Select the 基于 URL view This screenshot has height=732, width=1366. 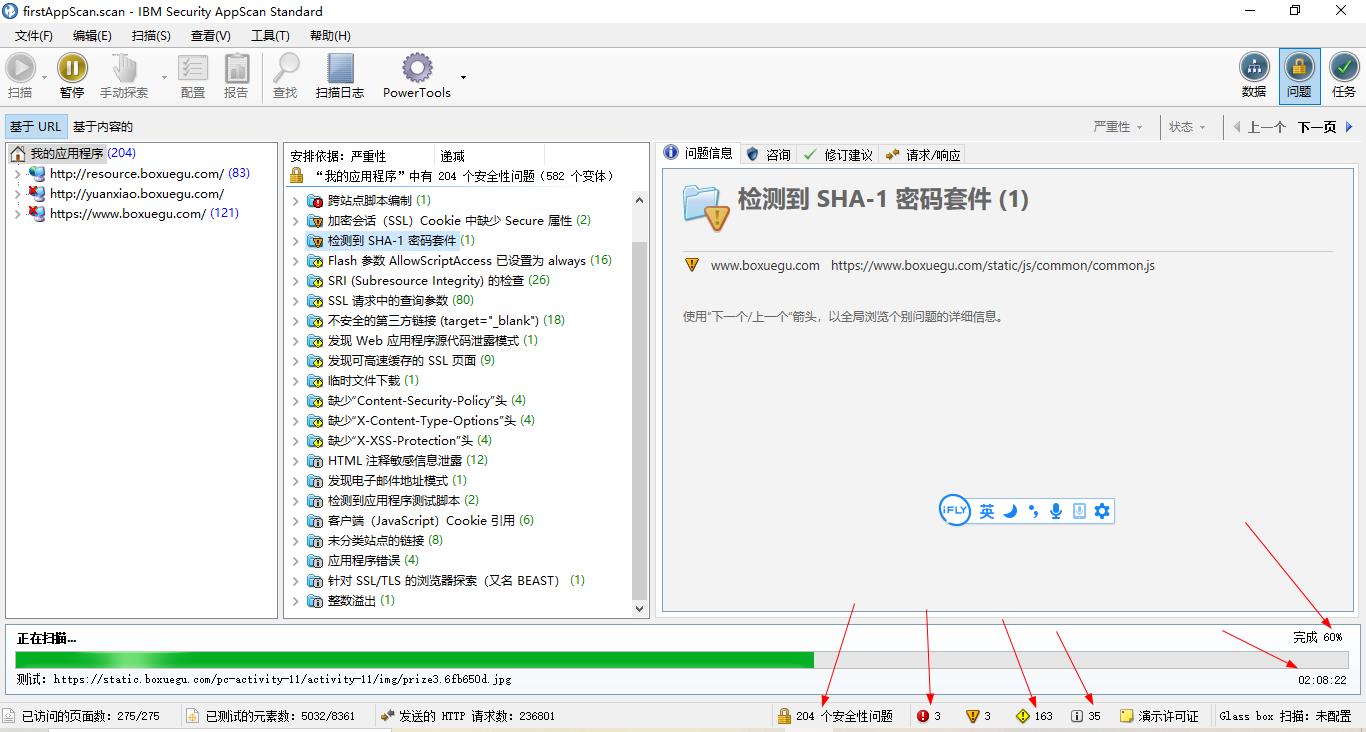coord(36,127)
